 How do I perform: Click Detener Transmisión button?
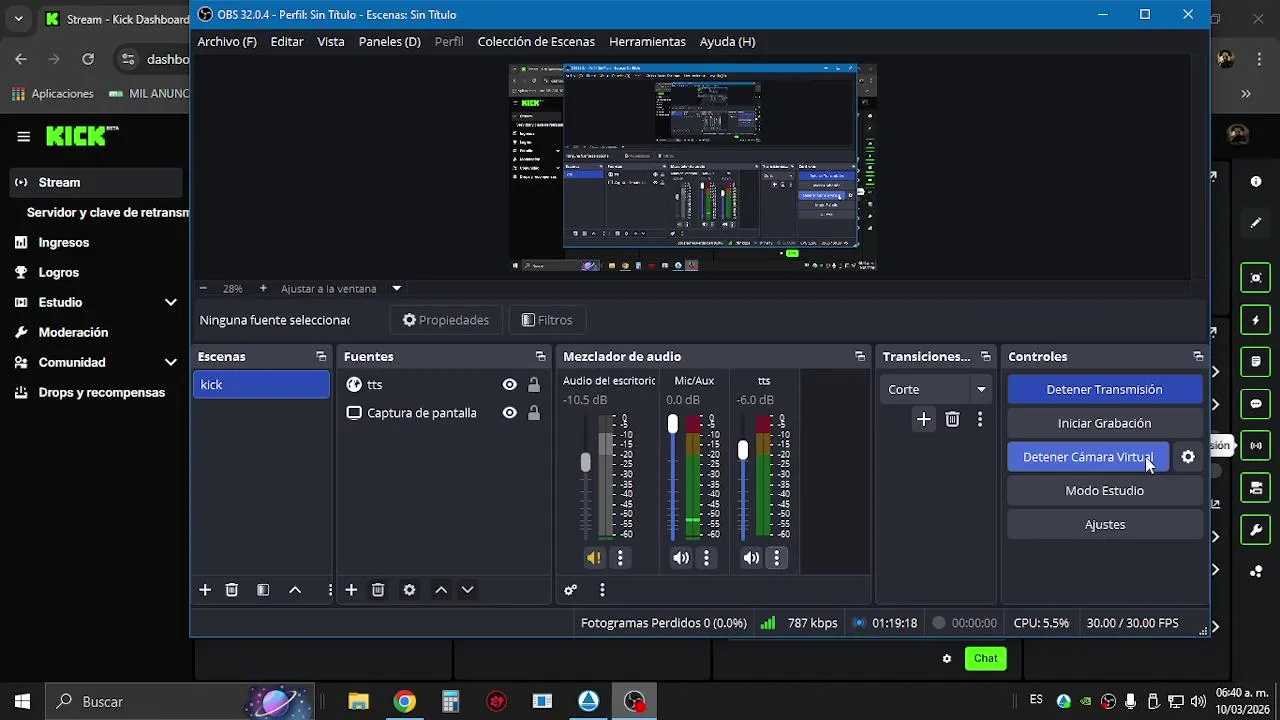[1105, 390]
